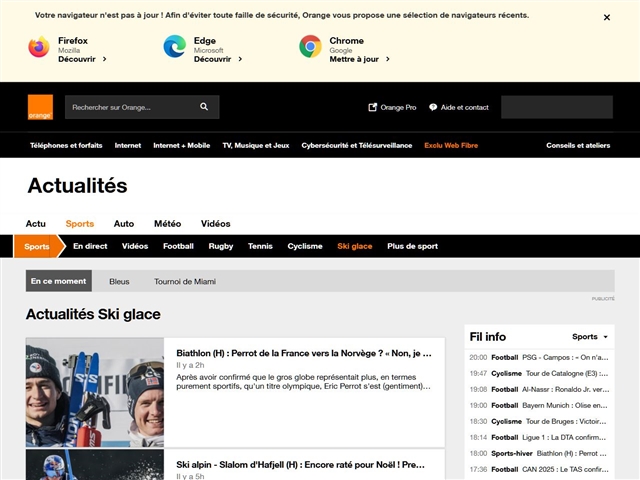Open Conseils et ateliers
Image resolution: width=640 pixels, height=480 pixels.
pos(578,145)
